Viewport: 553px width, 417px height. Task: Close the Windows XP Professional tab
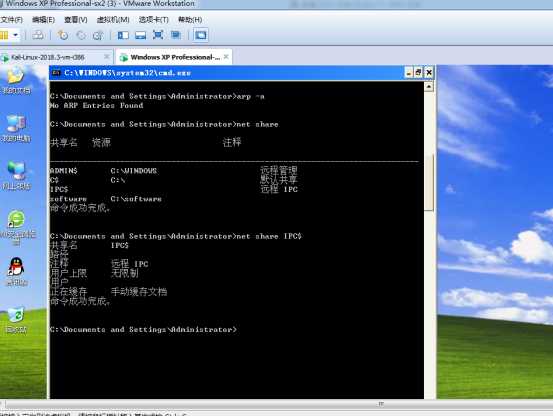coord(226,56)
